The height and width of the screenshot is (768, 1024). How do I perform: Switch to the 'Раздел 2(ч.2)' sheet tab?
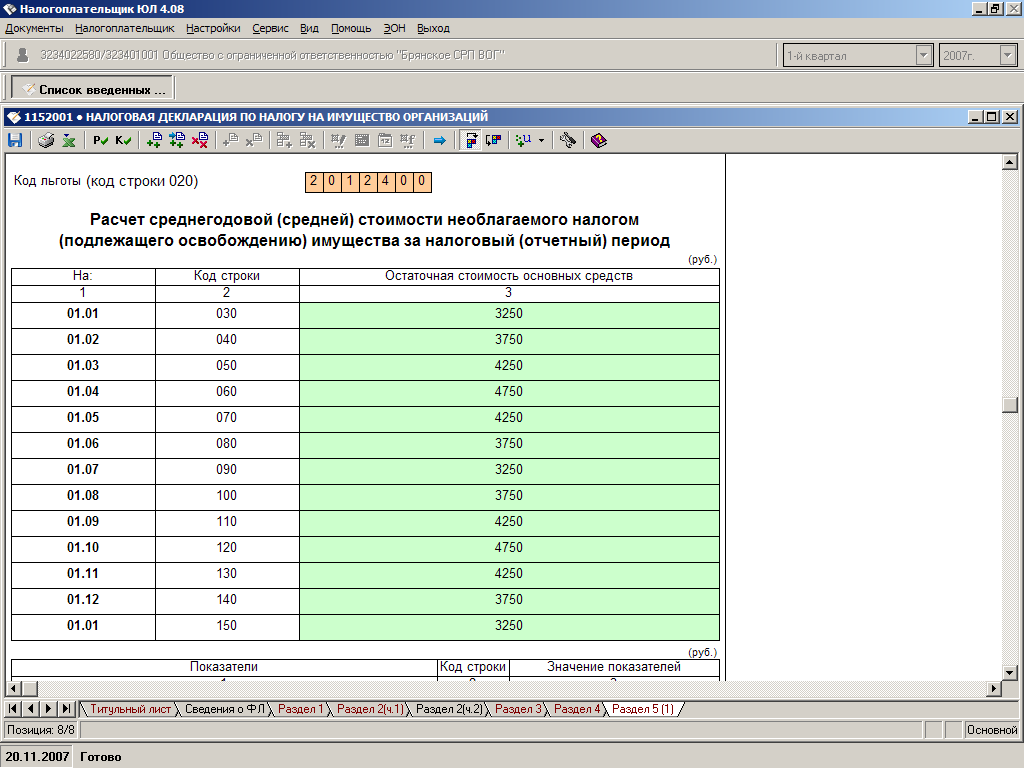point(449,709)
